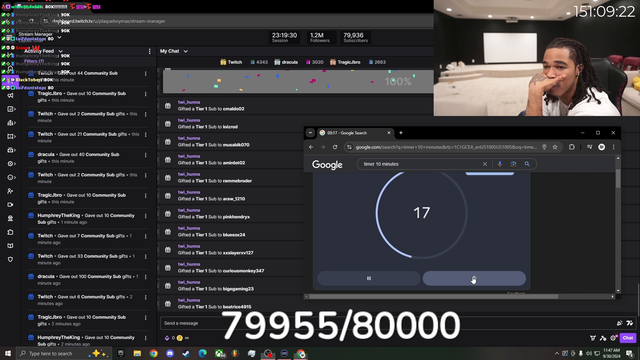The image size is (640, 360).
Task: Open Microsoft Edge from the taskbar
Action: pos(202,353)
